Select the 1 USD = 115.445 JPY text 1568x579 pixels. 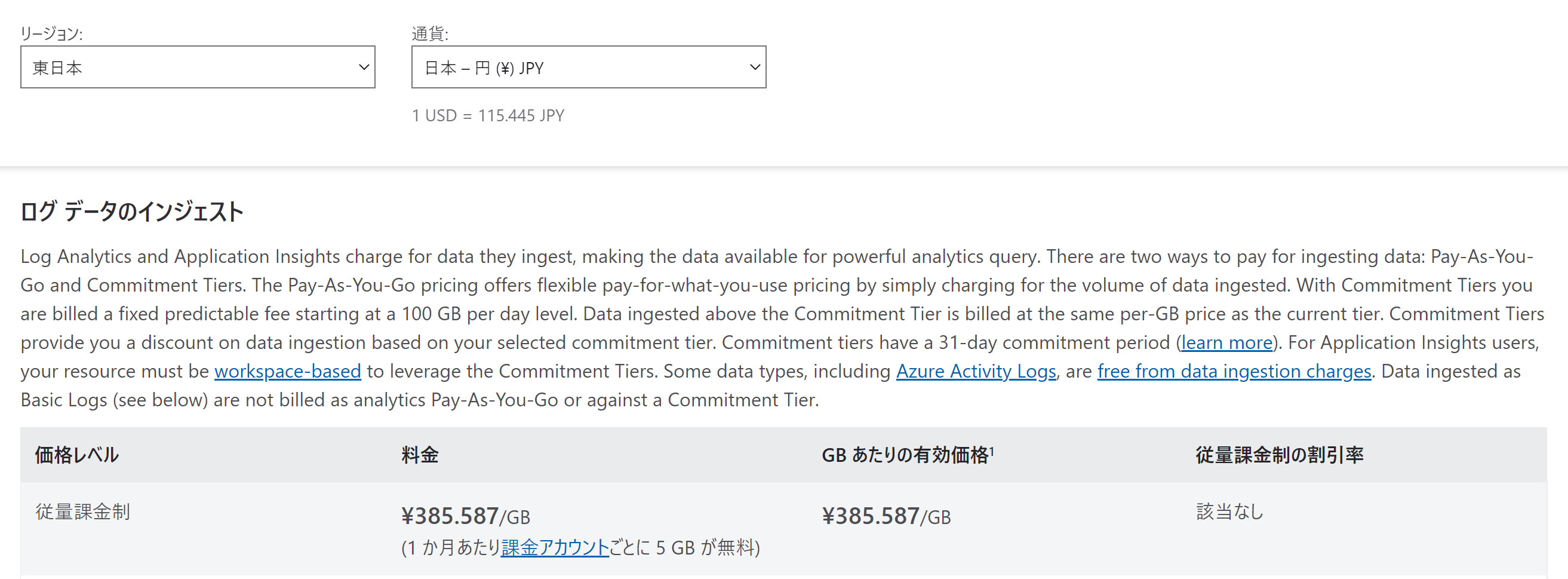(488, 115)
